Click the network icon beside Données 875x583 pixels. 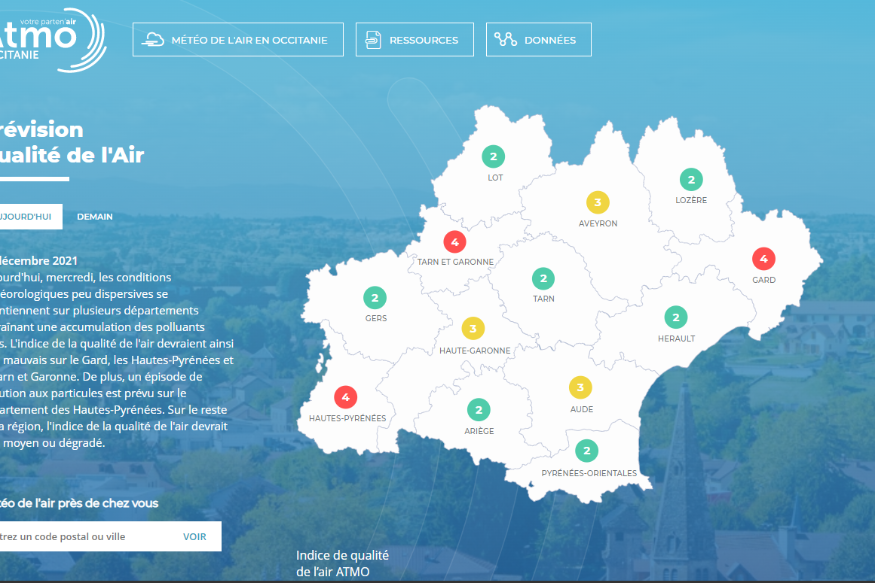click(506, 40)
